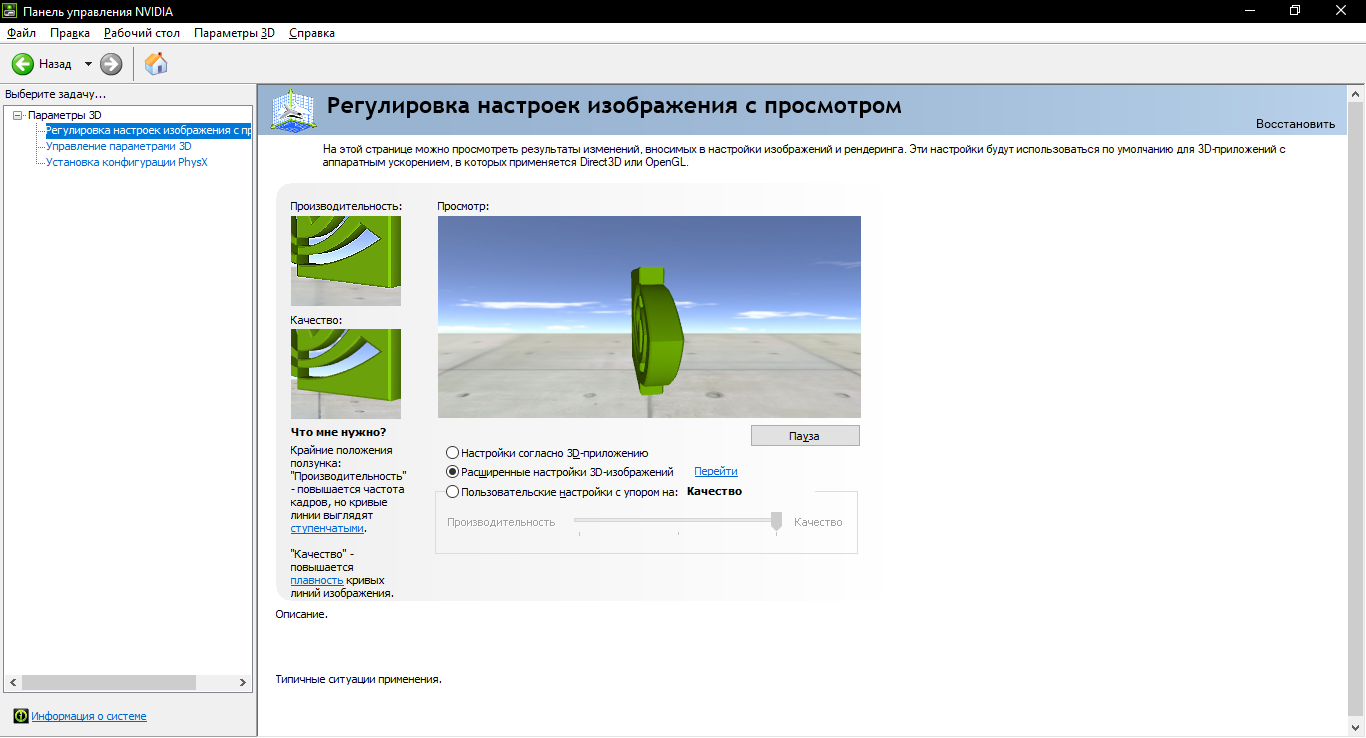
Task: Open the Информация о системе link
Action: click(x=89, y=716)
